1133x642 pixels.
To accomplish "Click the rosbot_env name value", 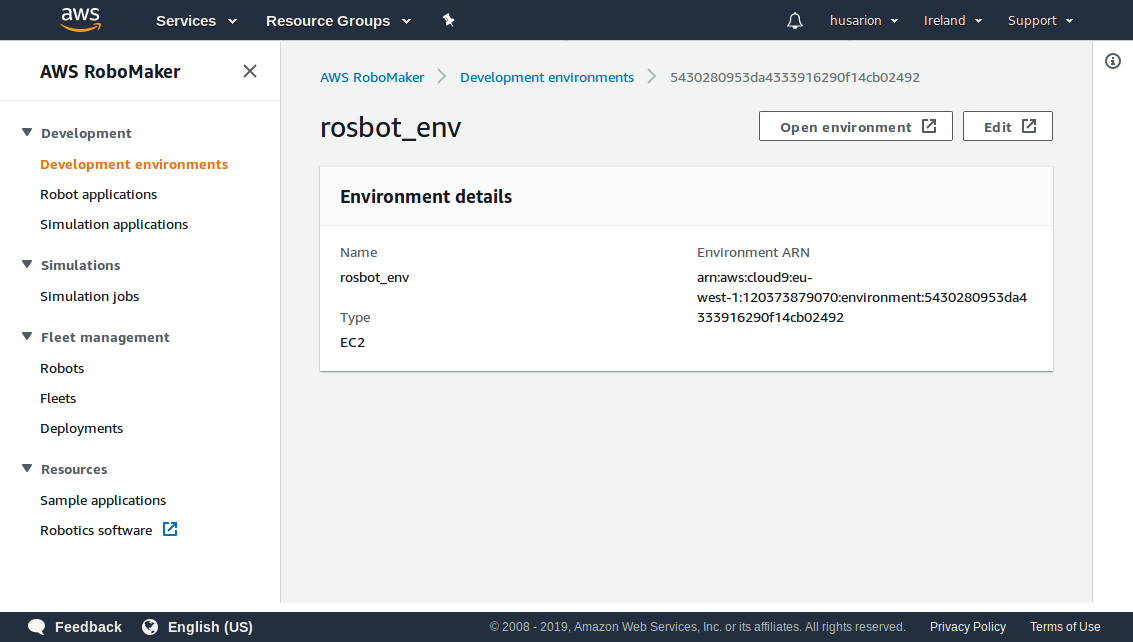I will coord(374,278).
